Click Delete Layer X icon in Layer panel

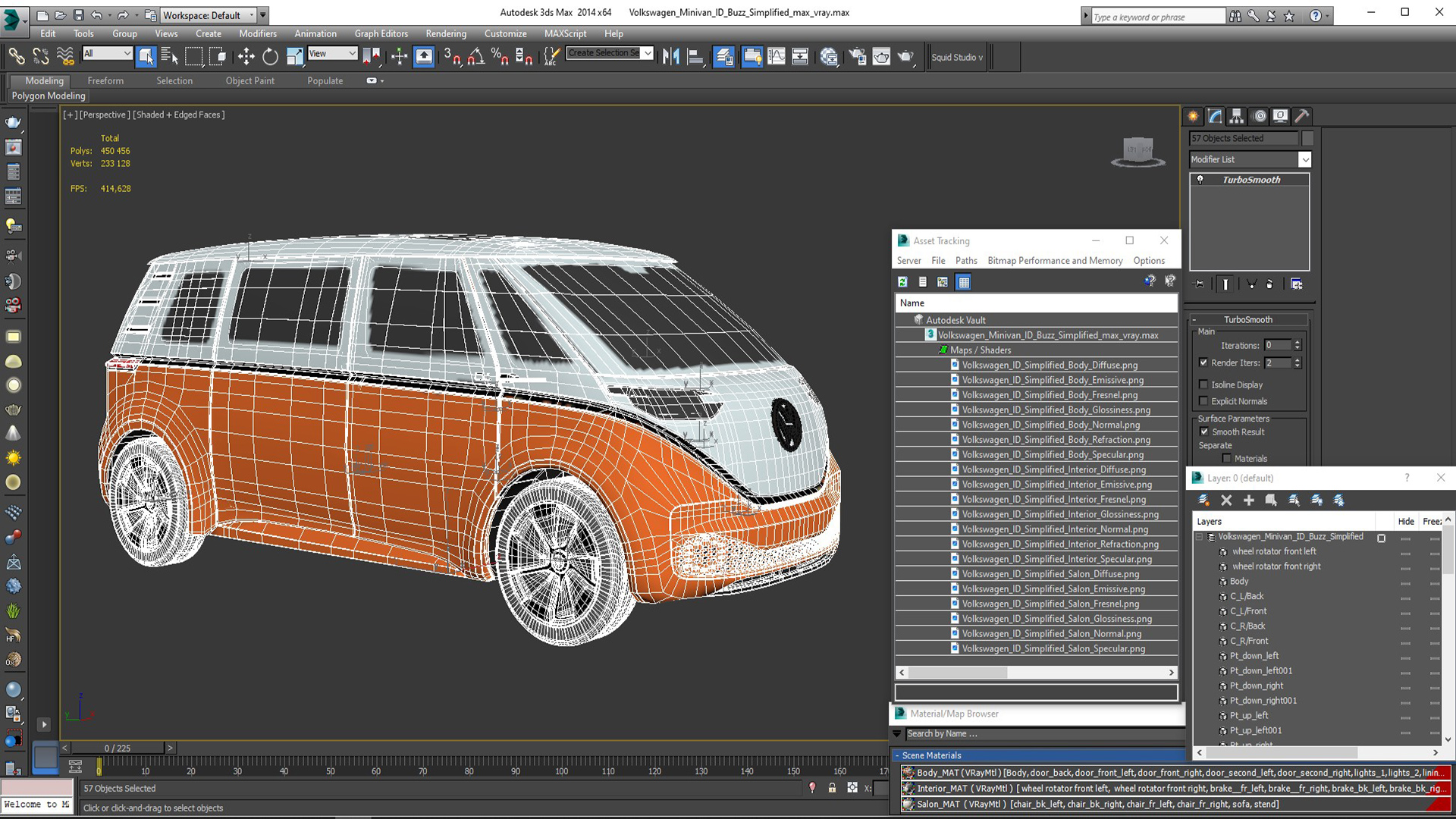[x=1226, y=500]
